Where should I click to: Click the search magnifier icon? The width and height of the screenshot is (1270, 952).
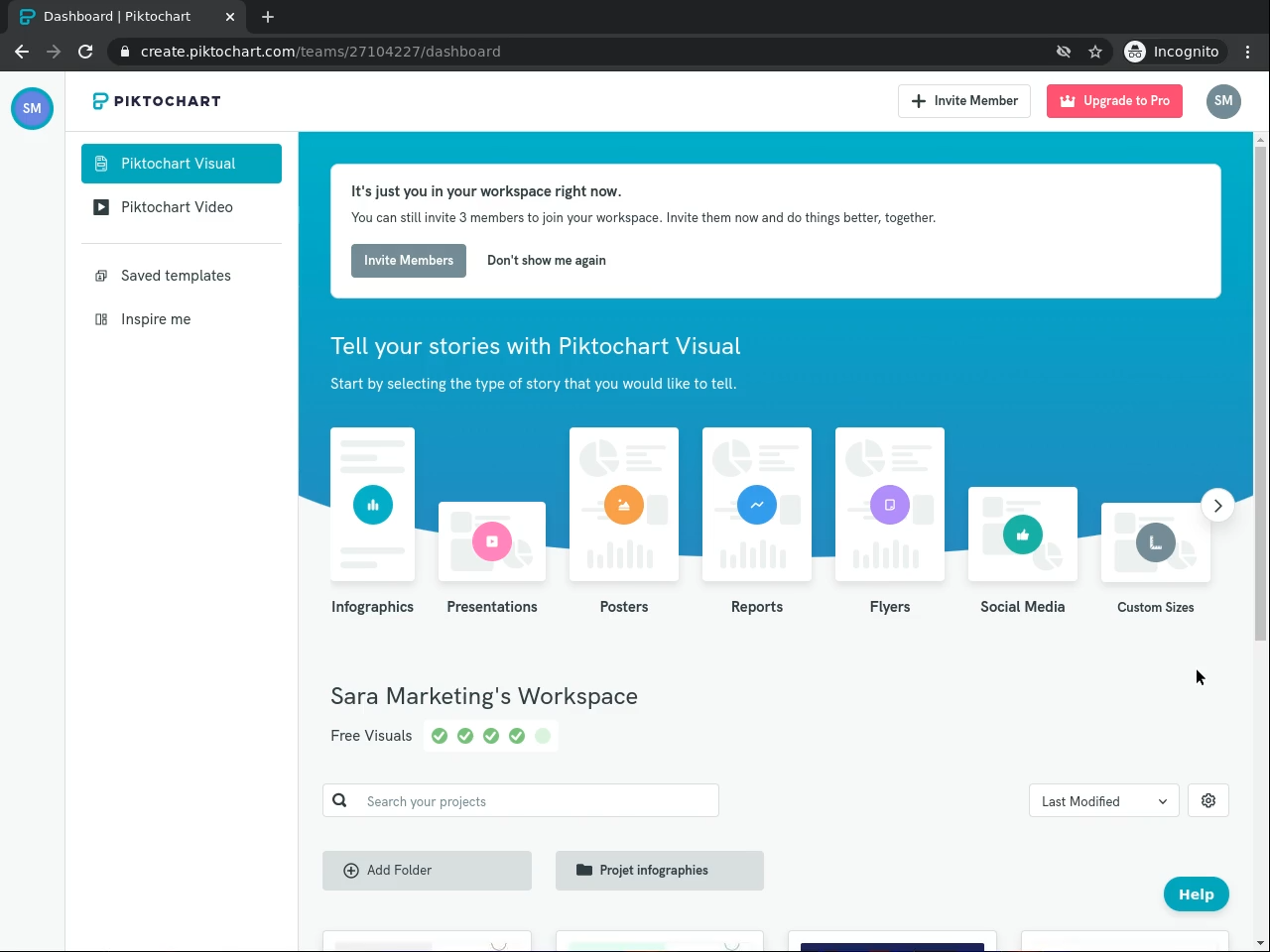pos(339,800)
